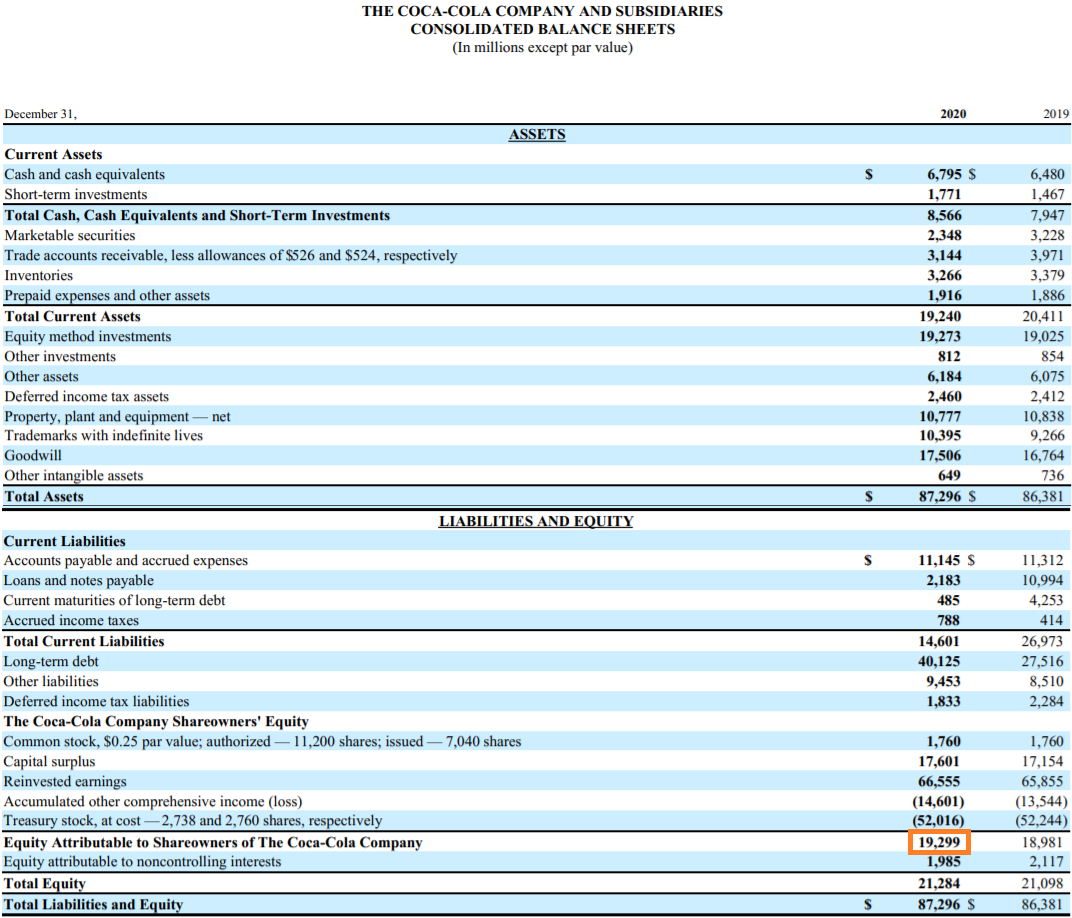Click 'Deferred income tax liabilities' label
1072x918 pixels.
[96, 701]
